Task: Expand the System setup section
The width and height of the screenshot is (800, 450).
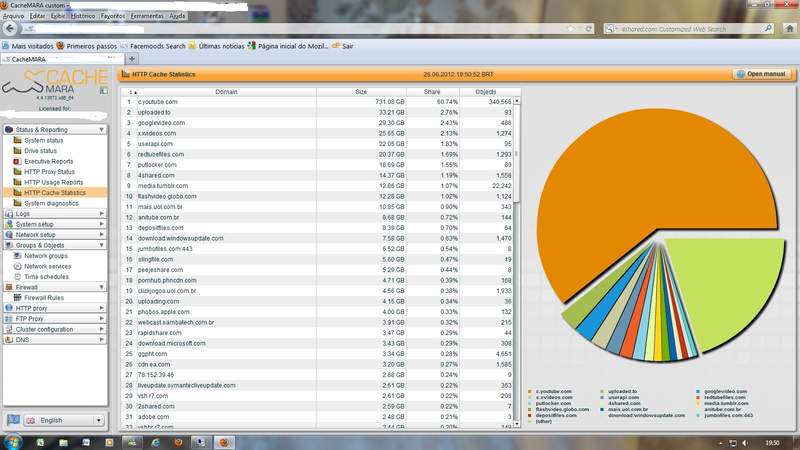Action: [101, 224]
